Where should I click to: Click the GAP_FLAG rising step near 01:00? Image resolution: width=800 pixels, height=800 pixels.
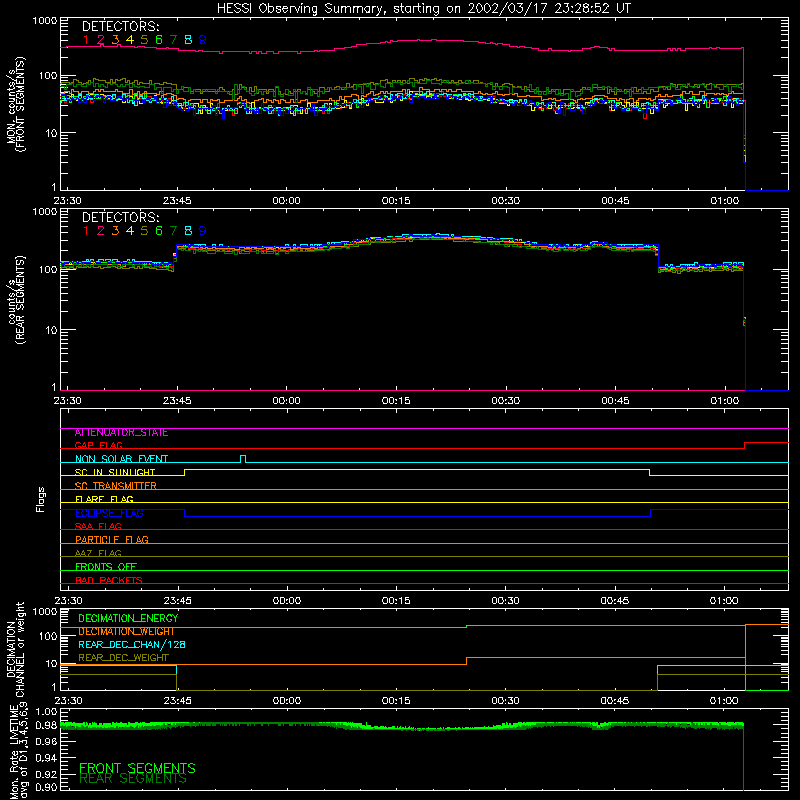tap(745, 445)
